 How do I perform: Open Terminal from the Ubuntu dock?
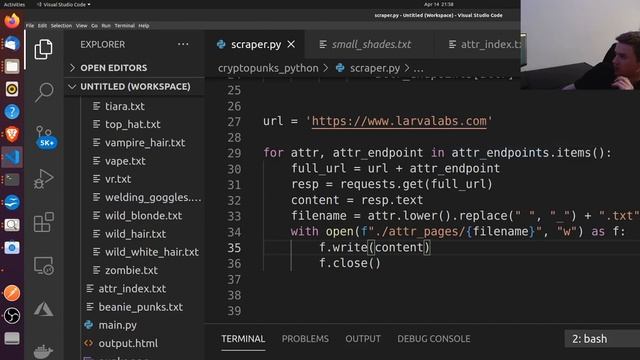(12, 180)
